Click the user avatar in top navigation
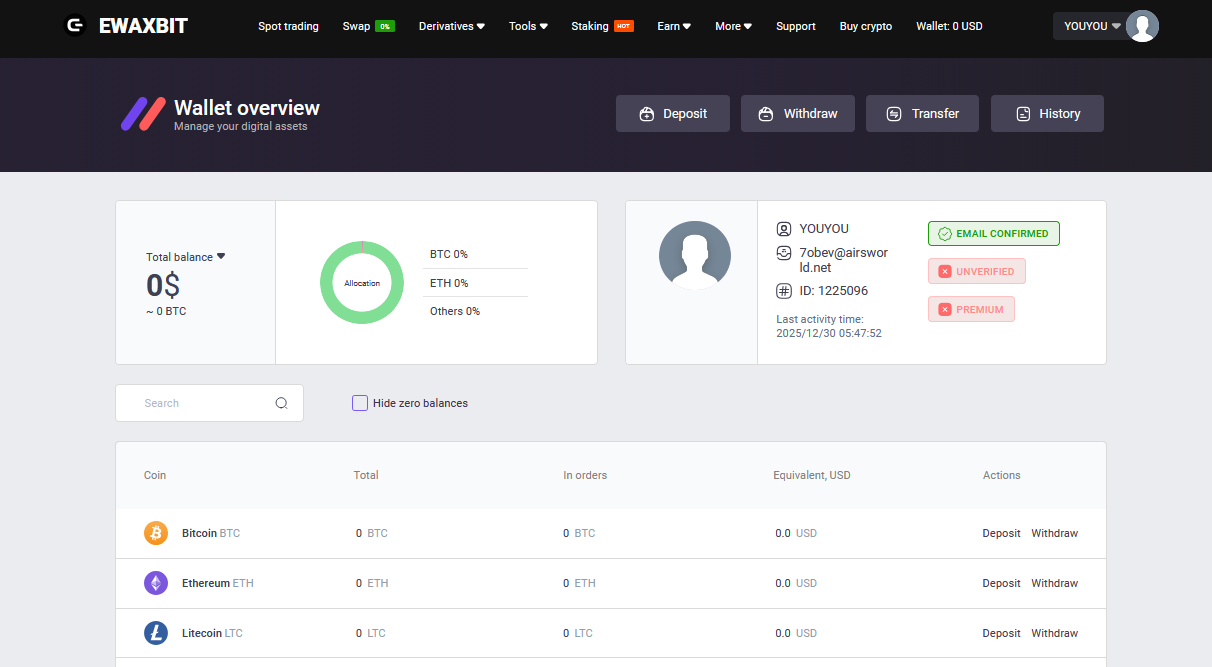The width and height of the screenshot is (1212, 667). (1142, 26)
